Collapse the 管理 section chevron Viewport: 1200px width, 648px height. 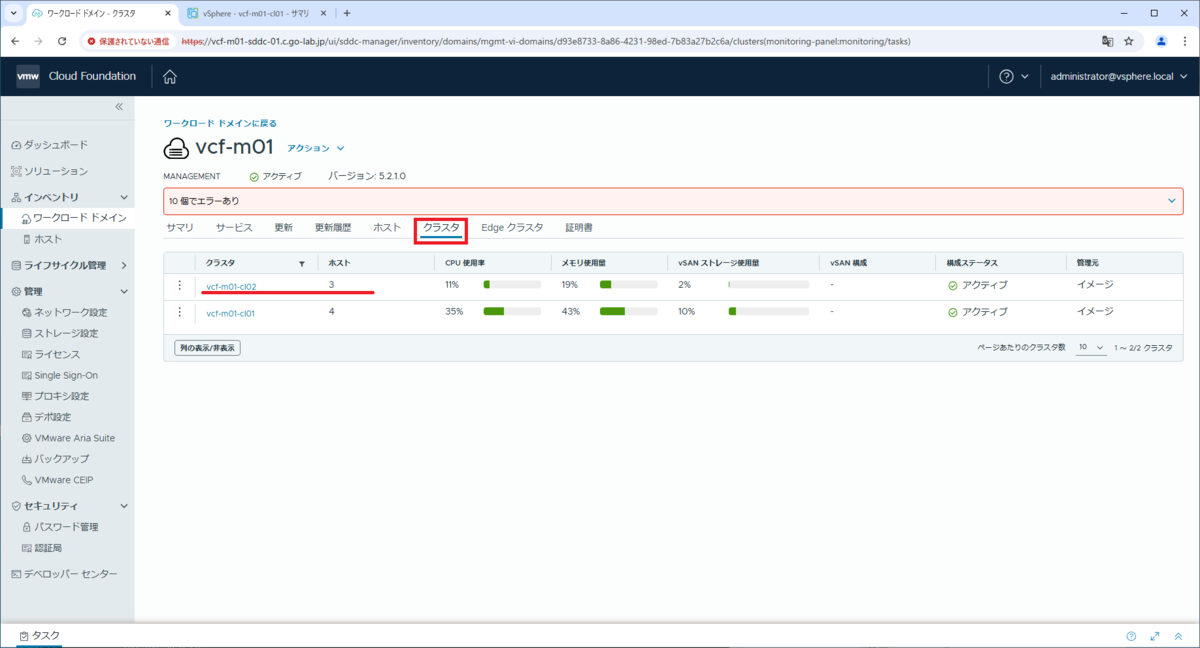(x=124, y=291)
